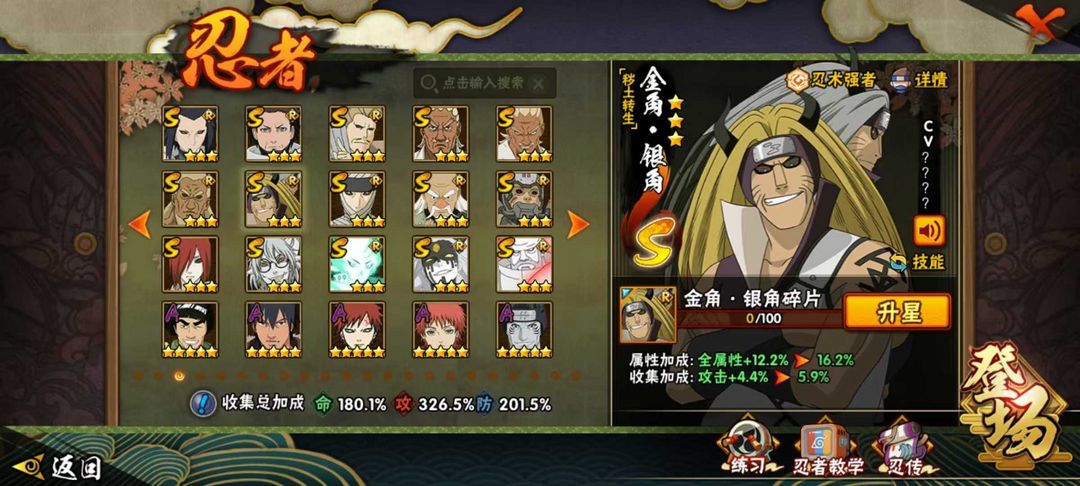1080x486 pixels.
Task: Switch to 技能 skills view
Action: pyautogui.click(x=918, y=262)
